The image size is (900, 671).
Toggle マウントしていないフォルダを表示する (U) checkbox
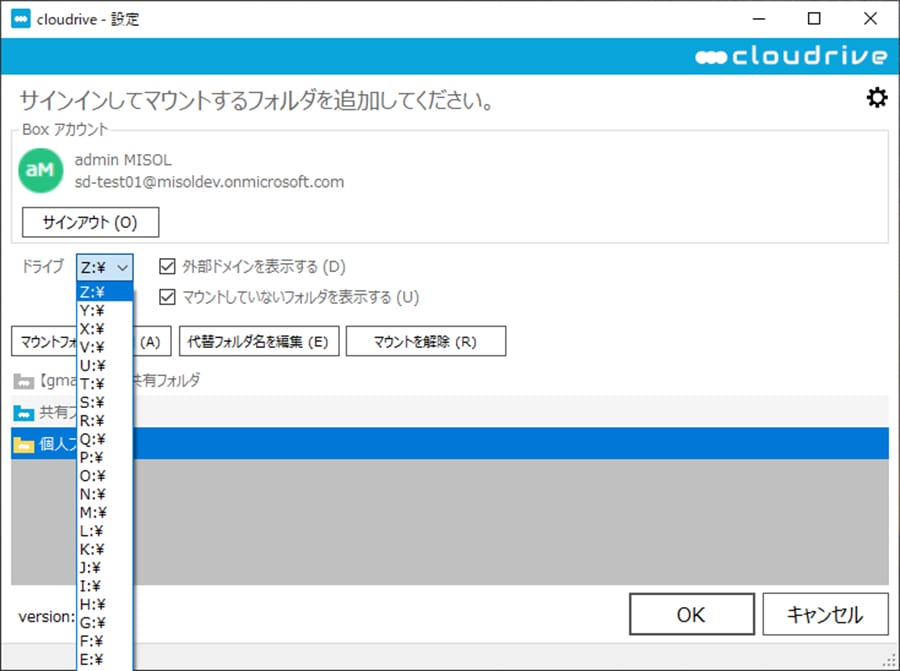(x=167, y=297)
